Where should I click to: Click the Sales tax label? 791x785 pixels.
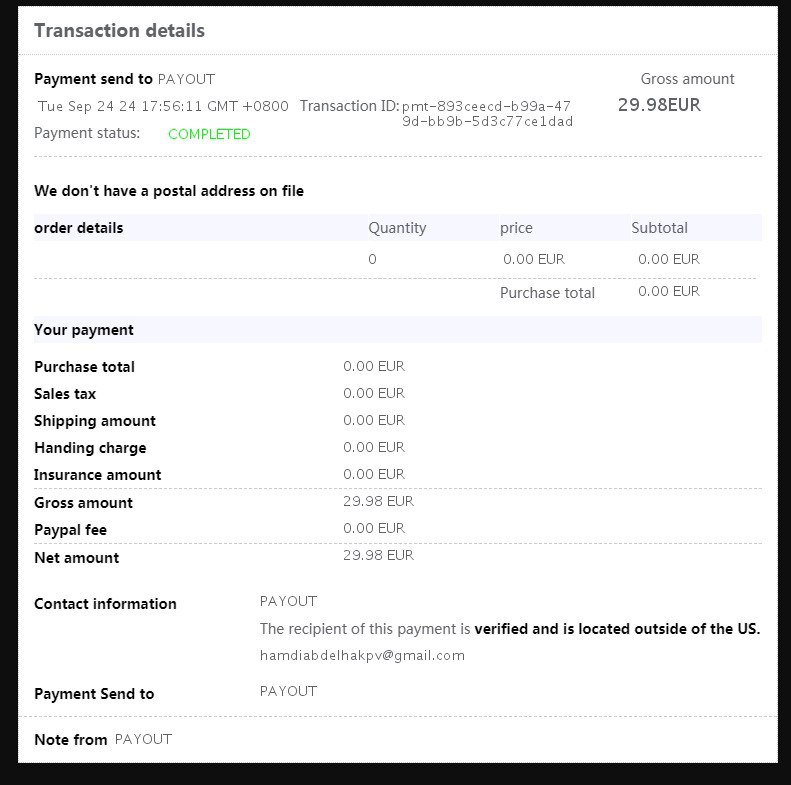pyautogui.click(x=65, y=394)
